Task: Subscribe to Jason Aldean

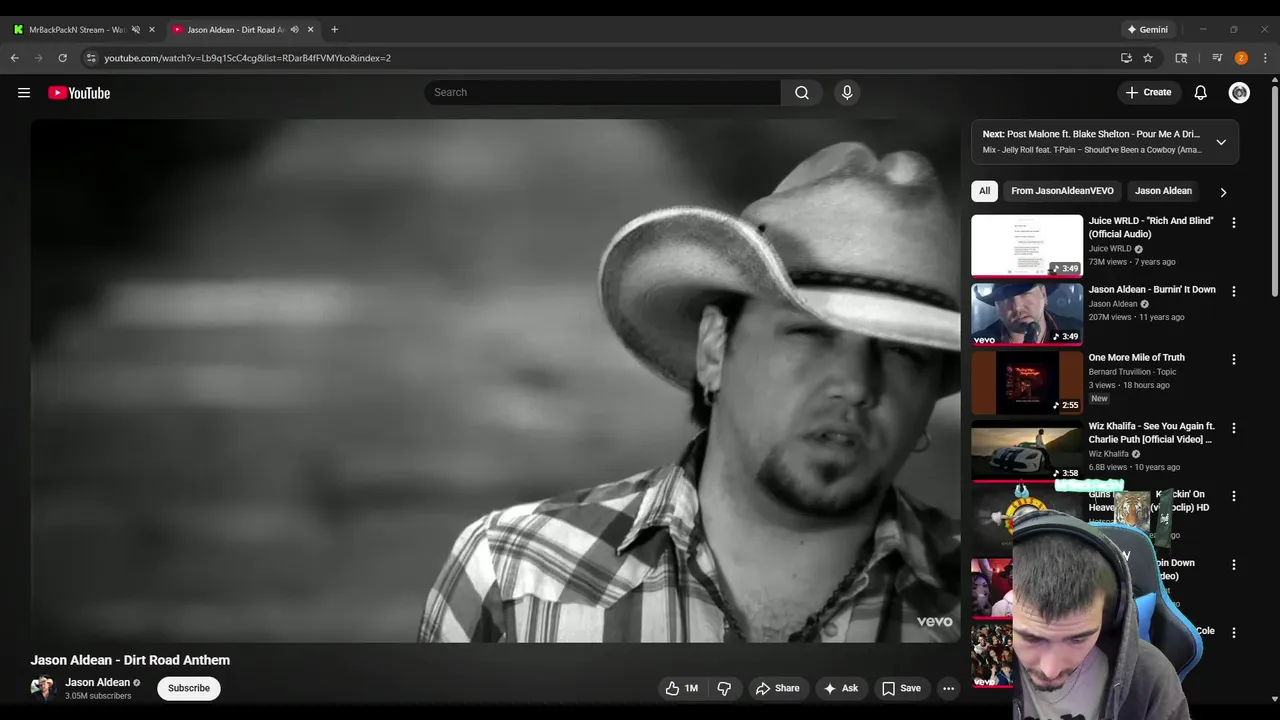Action: (x=189, y=688)
